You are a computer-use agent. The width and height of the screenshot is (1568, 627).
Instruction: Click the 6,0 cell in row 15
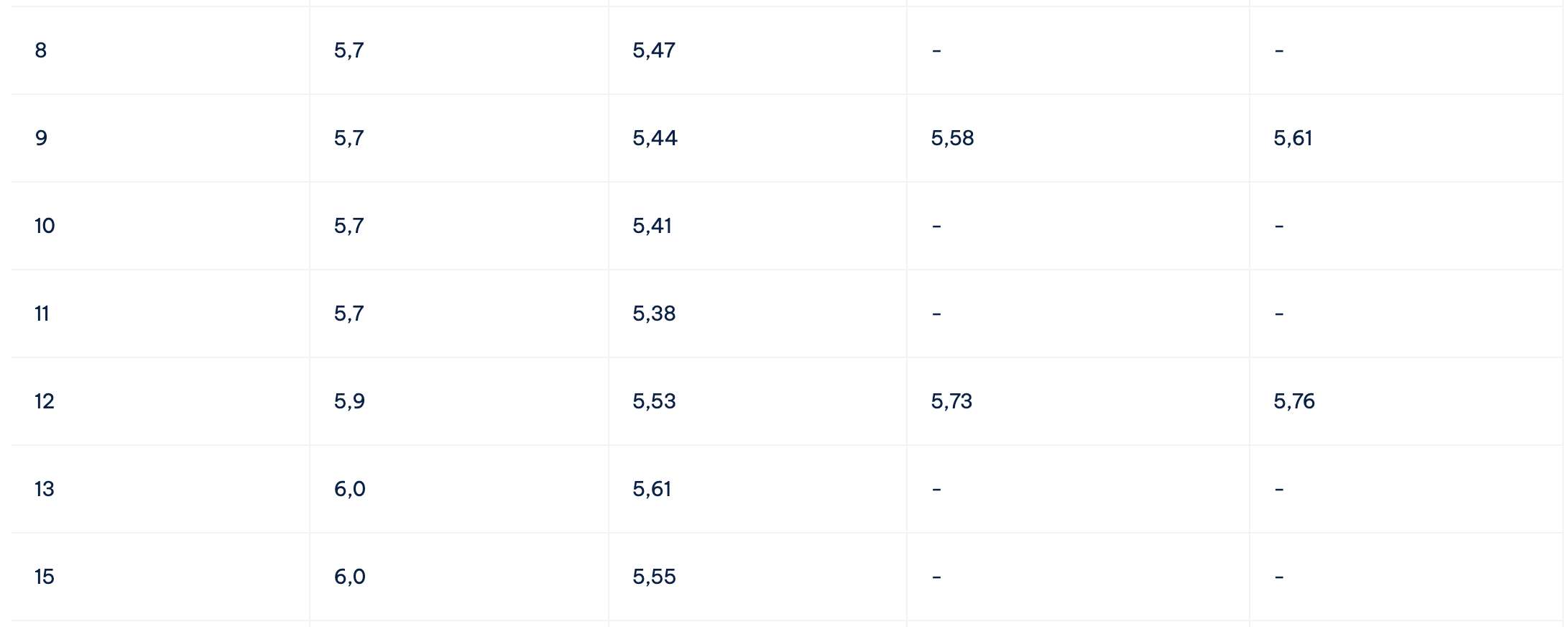point(459,577)
